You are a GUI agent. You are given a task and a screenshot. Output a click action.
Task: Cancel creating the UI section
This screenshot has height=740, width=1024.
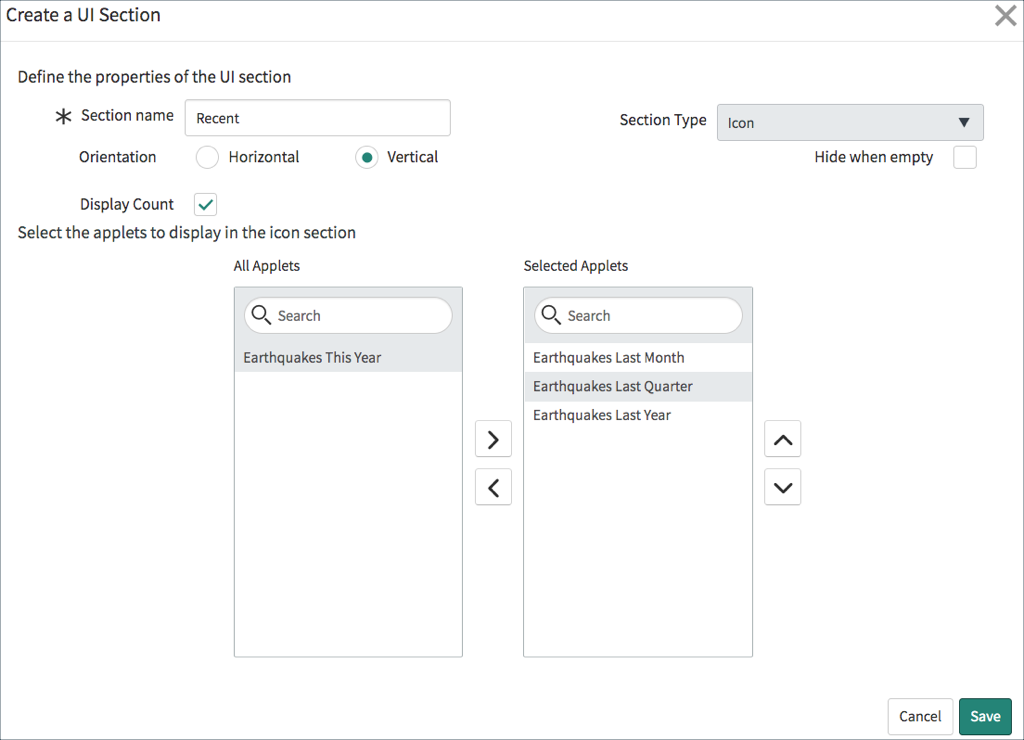click(x=919, y=716)
